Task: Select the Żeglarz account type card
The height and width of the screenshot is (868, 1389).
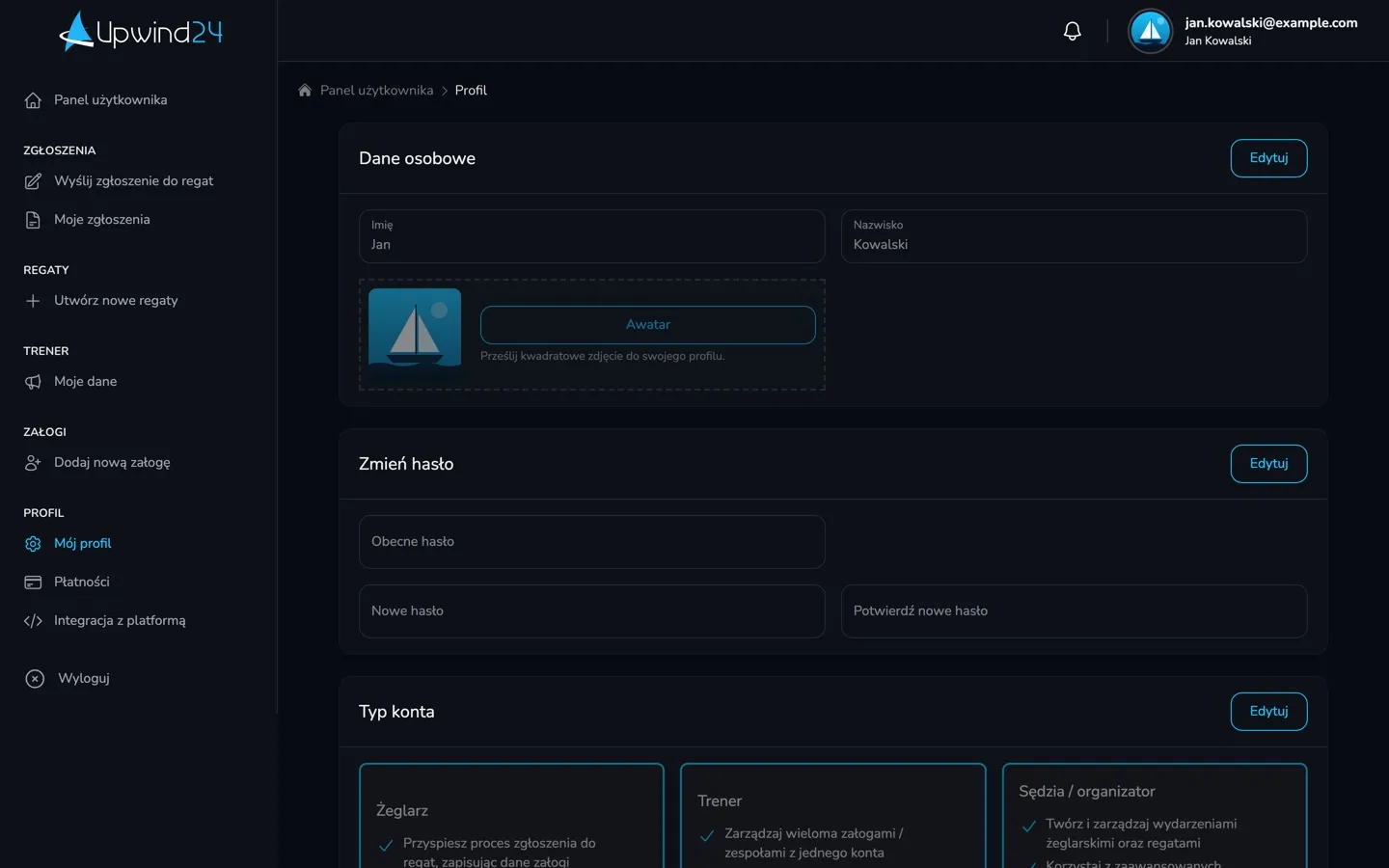Action: point(511,816)
